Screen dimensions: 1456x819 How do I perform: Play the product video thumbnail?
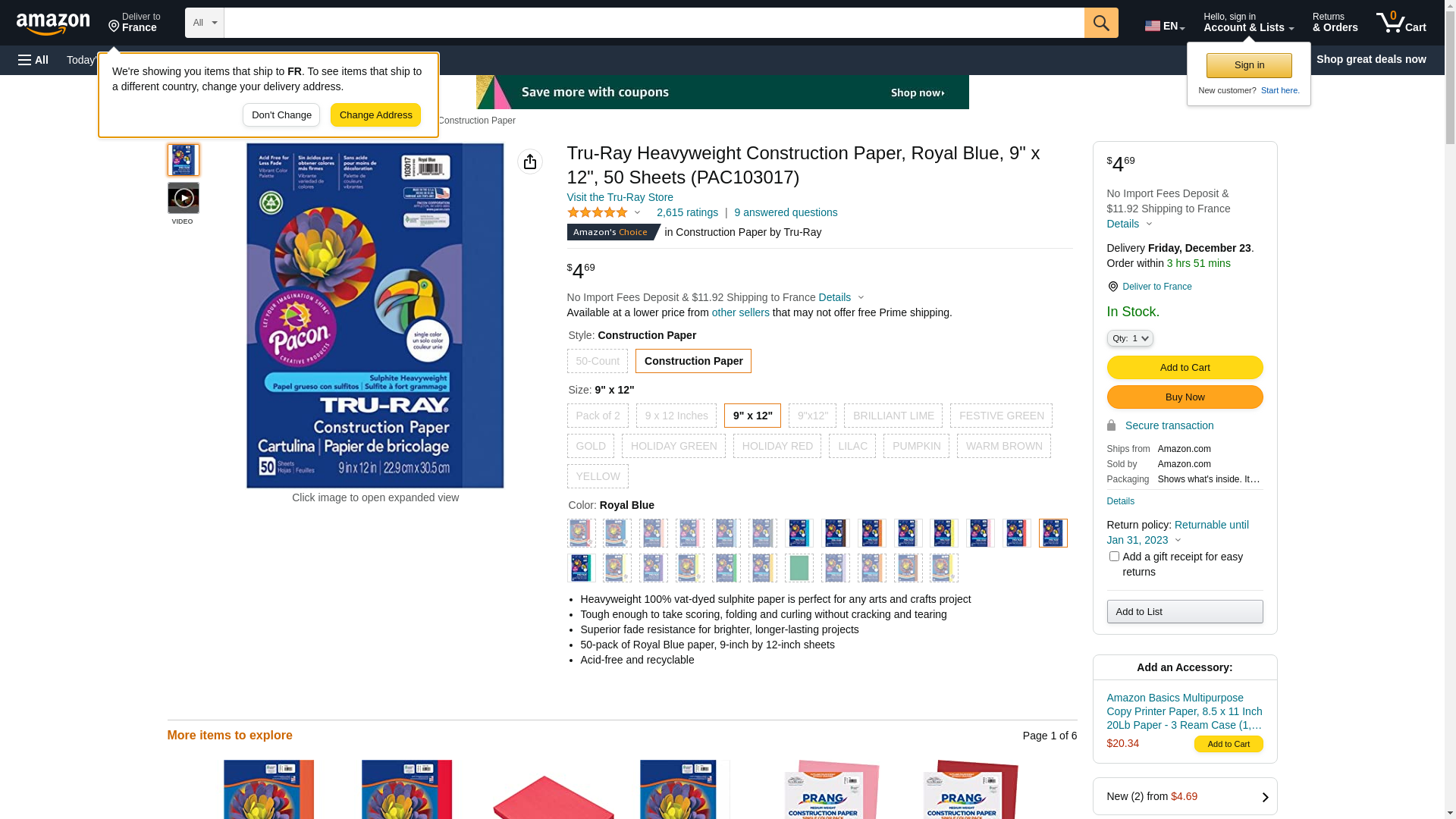[x=184, y=198]
